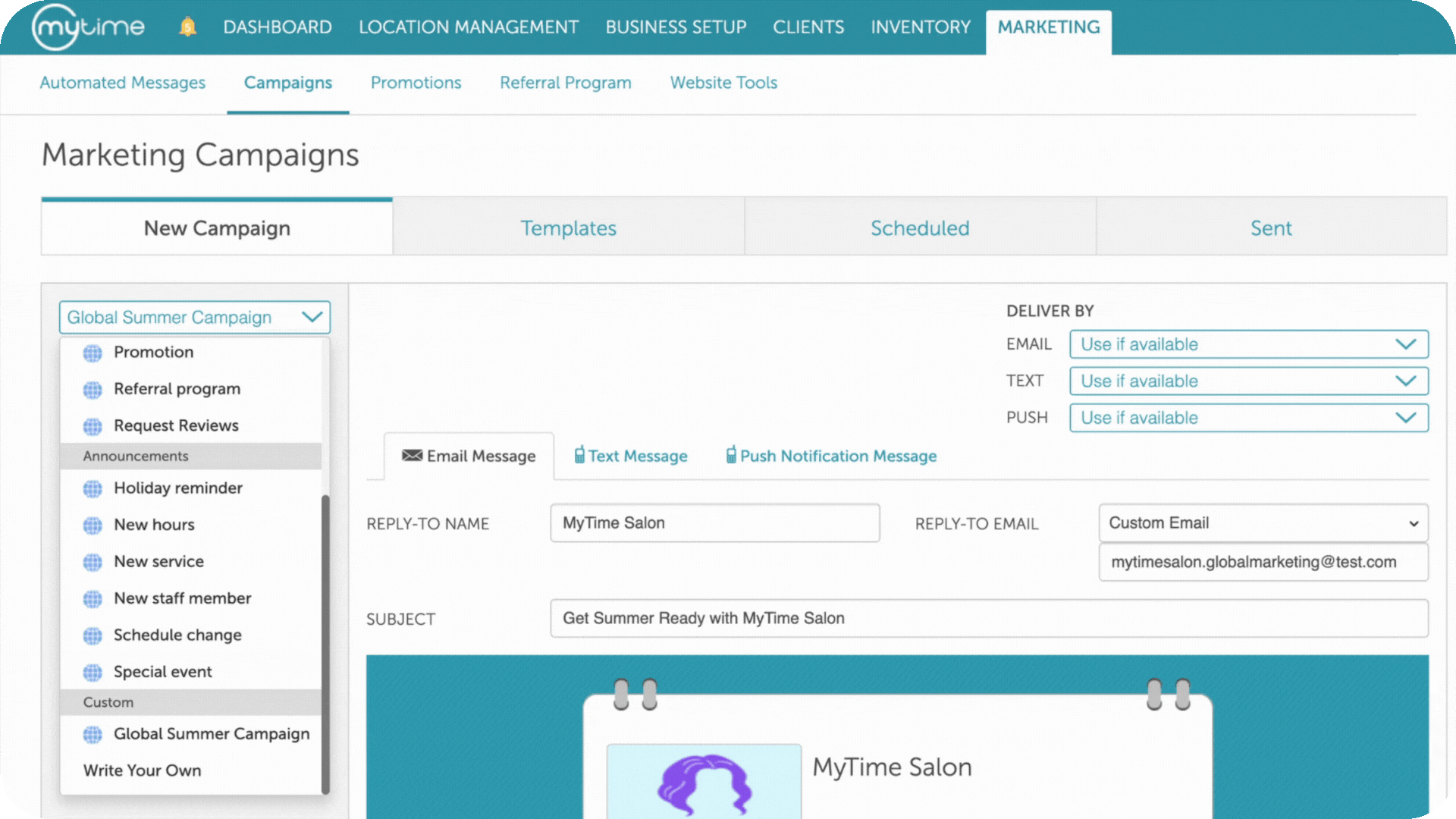The image size is (1456, 819).
Task: Click globe icon beside Special event
Action: 93,673
